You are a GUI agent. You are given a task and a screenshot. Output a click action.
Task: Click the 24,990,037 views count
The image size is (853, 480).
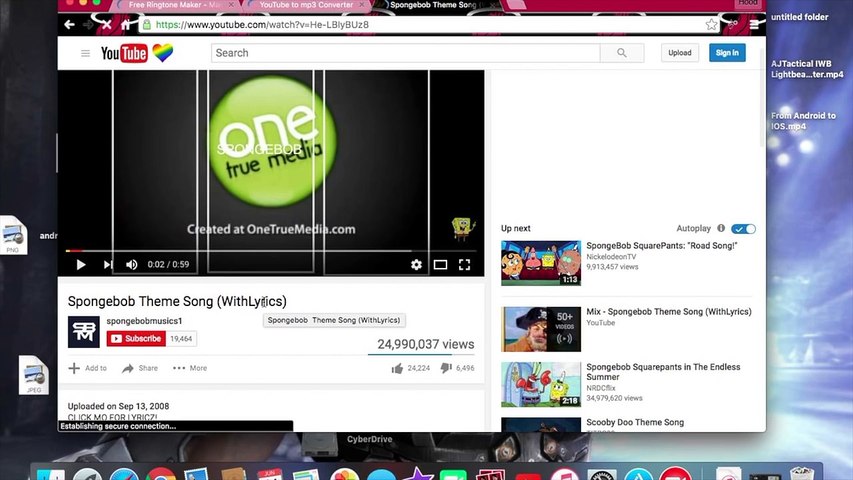426,344
